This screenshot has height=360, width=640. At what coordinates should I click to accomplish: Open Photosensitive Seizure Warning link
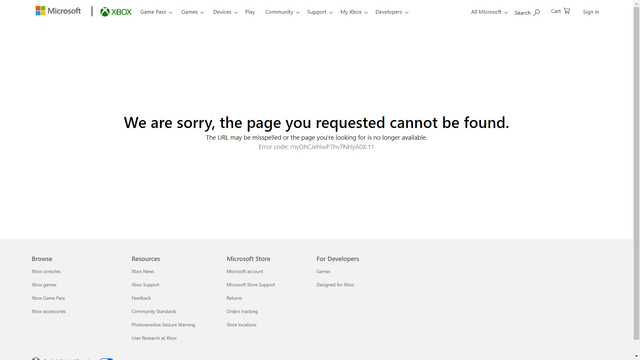pos(163,325)
